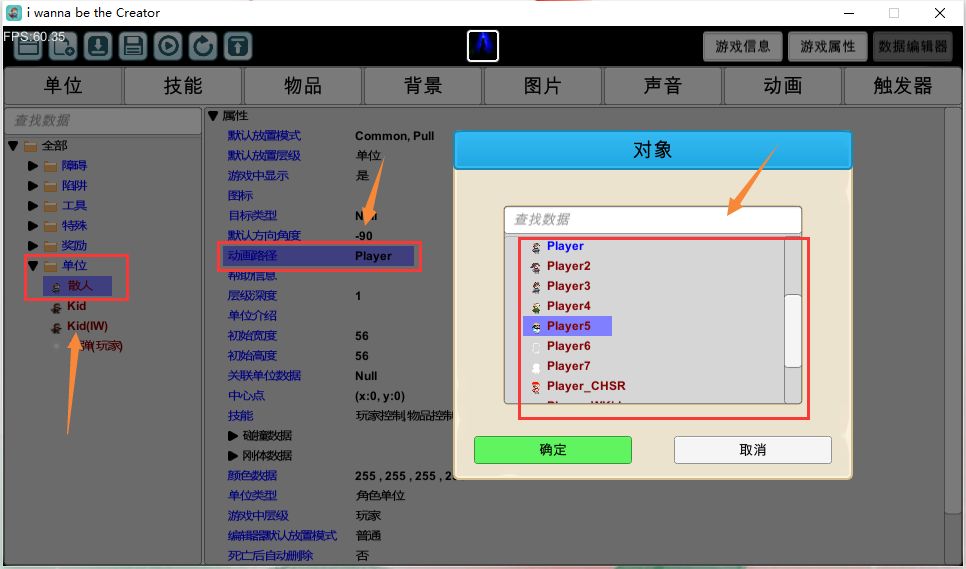
Task: Click the 游戏中显示 property
Action: pos(258,176)
